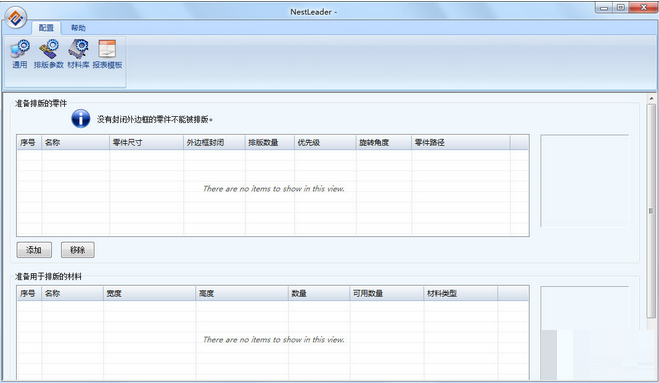Click the 优先级 column header
The width and height of the screenshot is (659, 383).
(325, 143)
